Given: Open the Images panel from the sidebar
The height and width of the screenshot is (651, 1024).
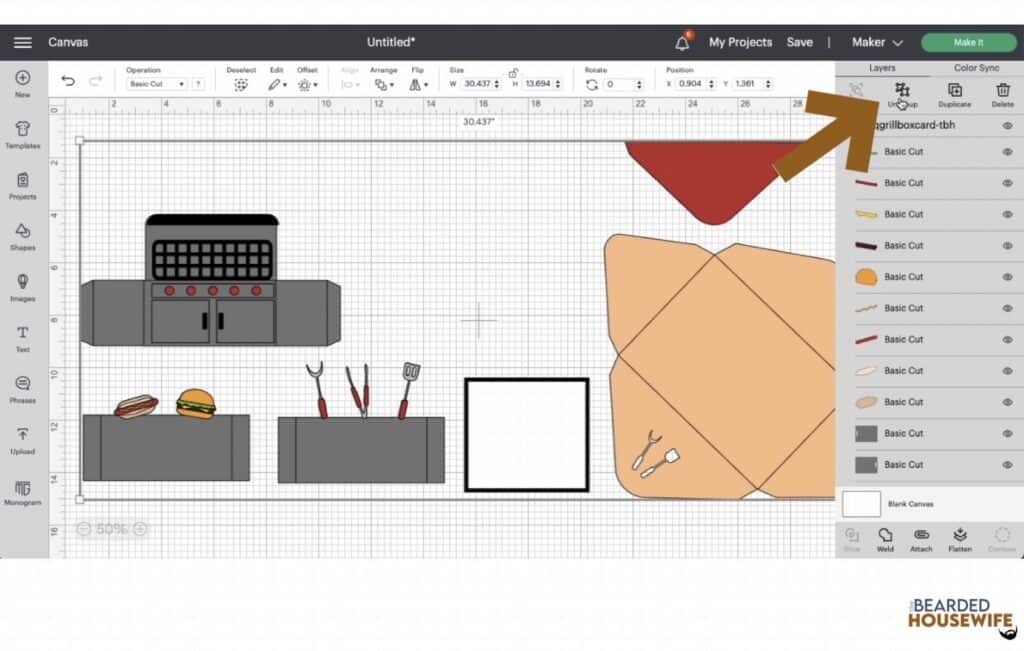Looking at the screenshot, I should pyautogui.click(x=21, y=288).
